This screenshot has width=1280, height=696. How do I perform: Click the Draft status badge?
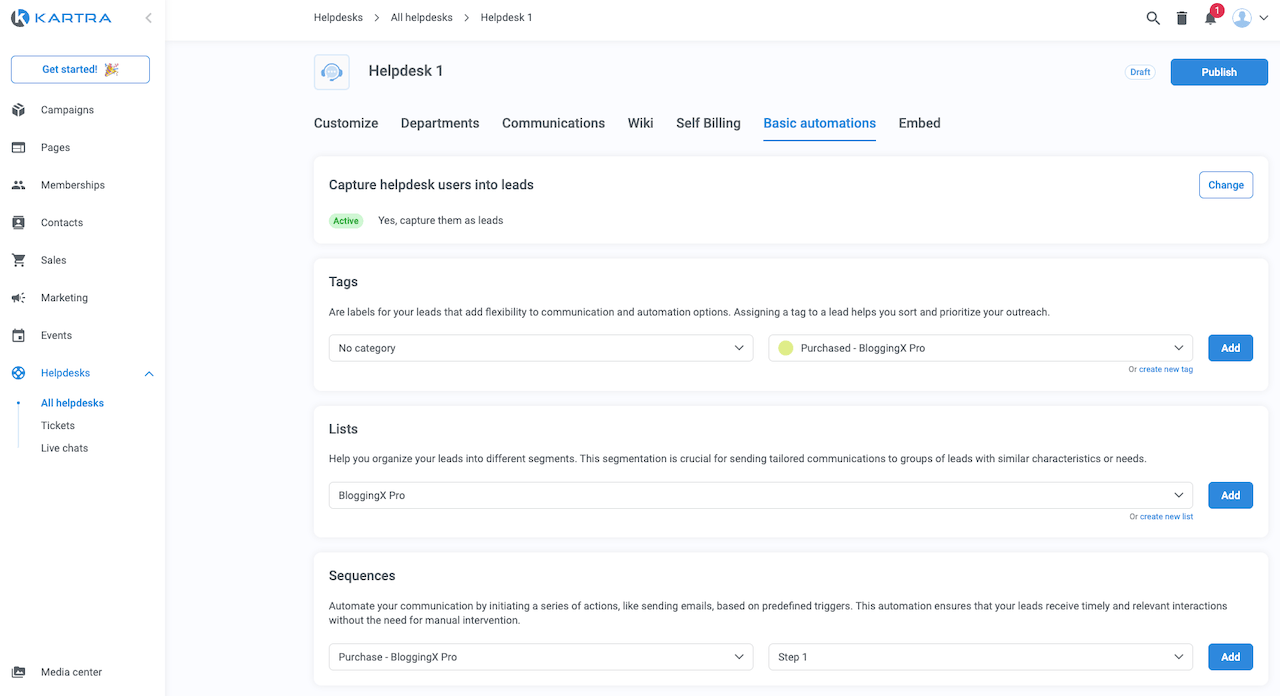[x=1140, y=72]
